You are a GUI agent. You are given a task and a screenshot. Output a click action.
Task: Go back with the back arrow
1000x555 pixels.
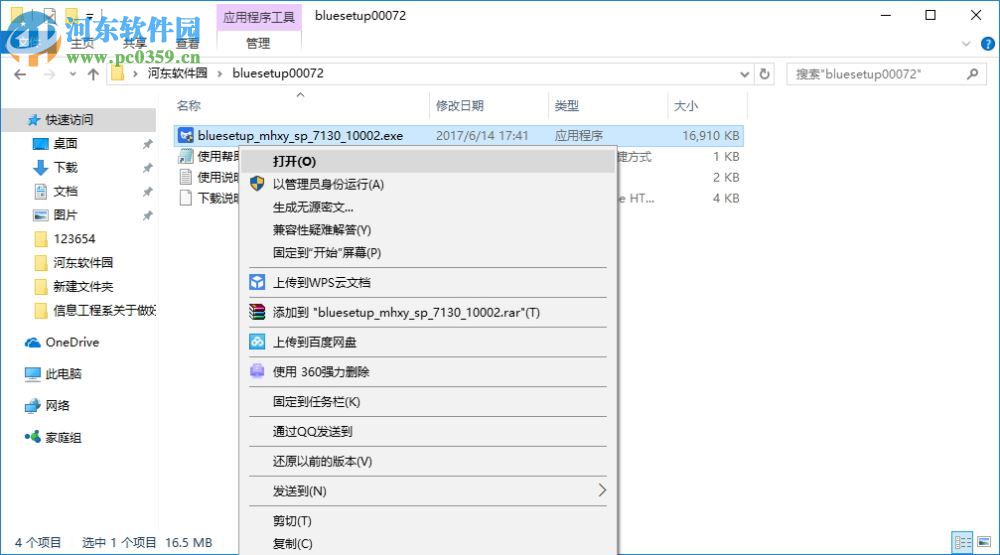(x=20, y=74)
